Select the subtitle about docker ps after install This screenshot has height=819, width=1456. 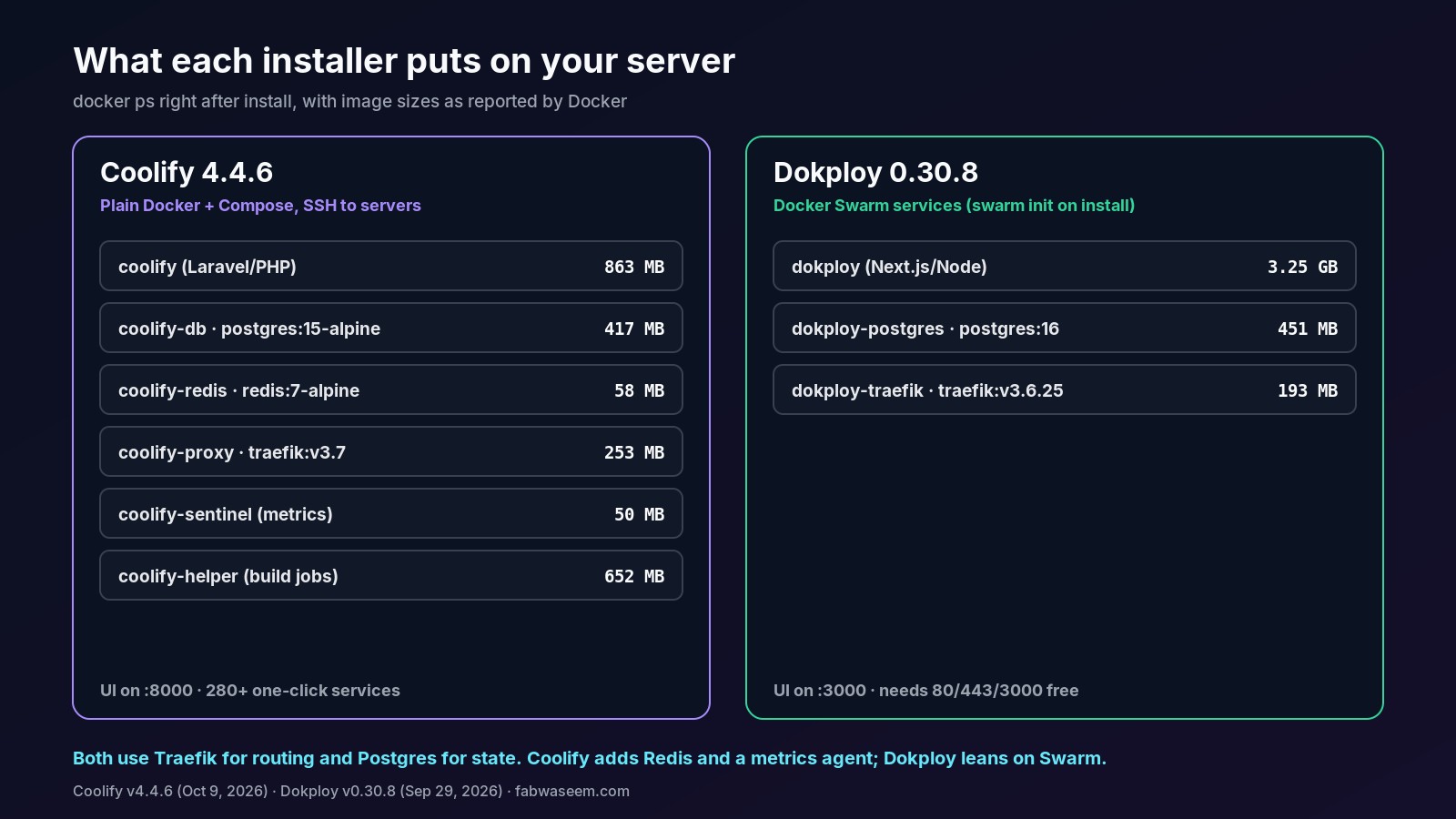(x=349, y=101)
